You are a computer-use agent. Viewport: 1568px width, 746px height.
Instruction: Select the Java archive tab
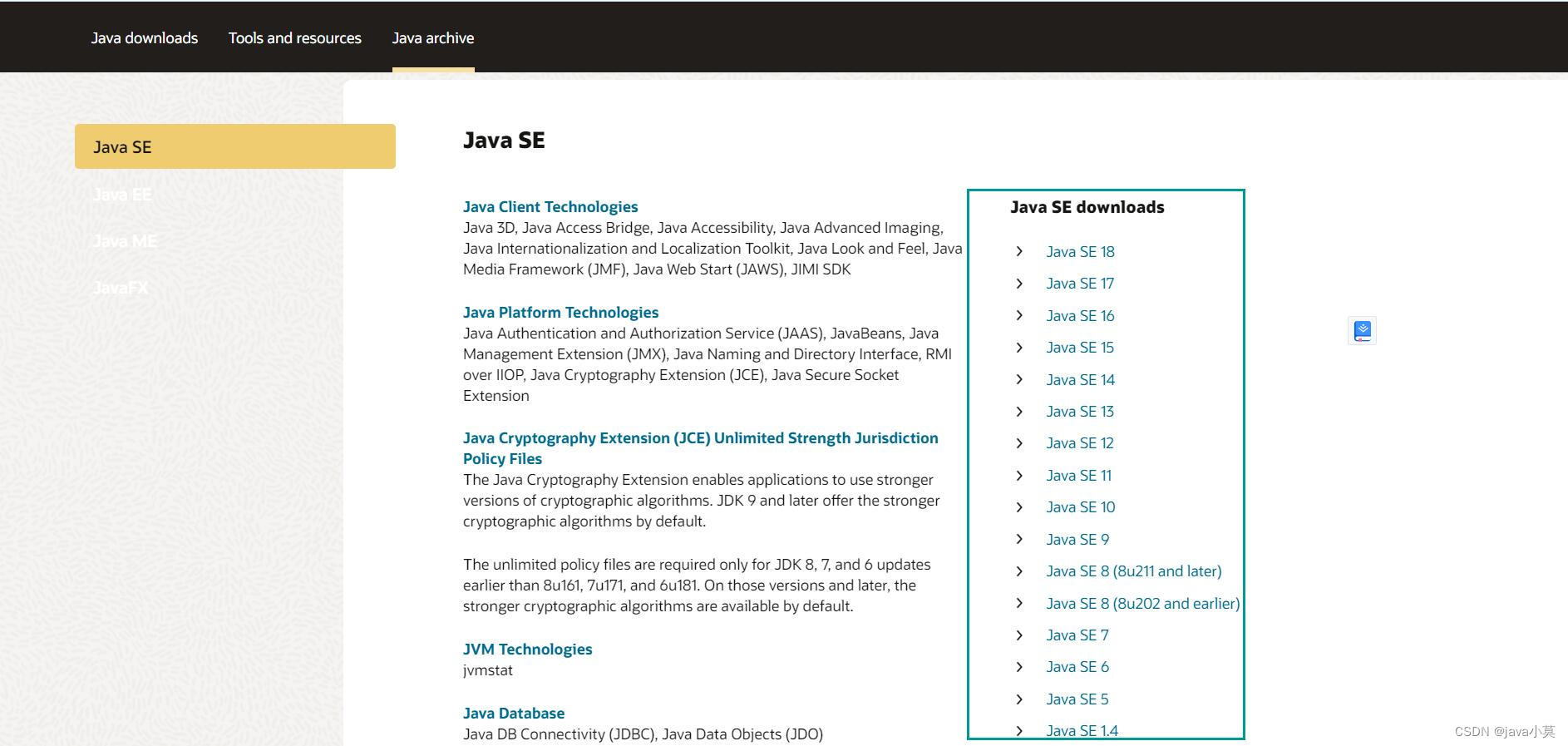(x=433, y=38)
